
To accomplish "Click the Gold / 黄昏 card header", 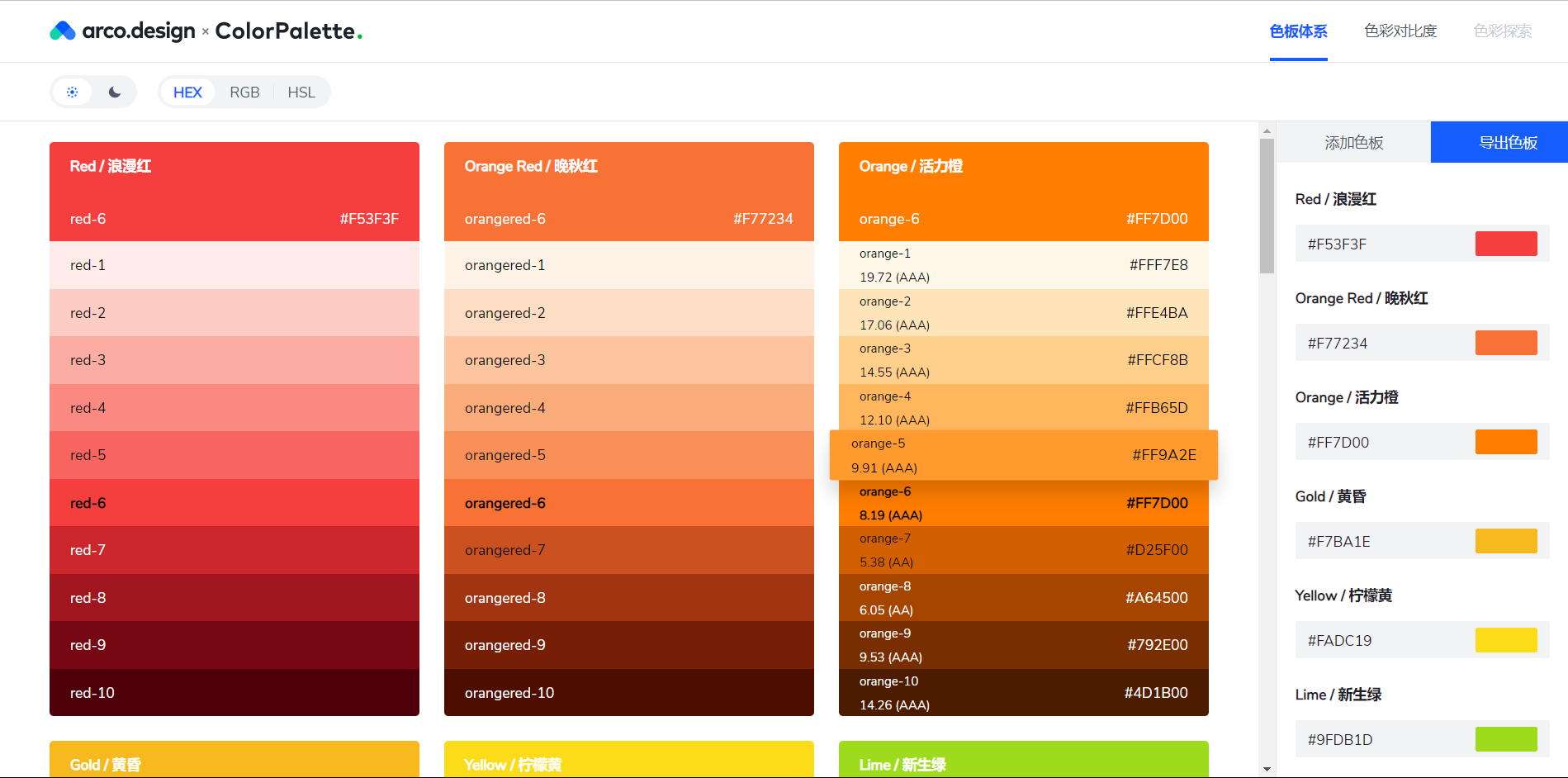I will (x=234, y=760).
